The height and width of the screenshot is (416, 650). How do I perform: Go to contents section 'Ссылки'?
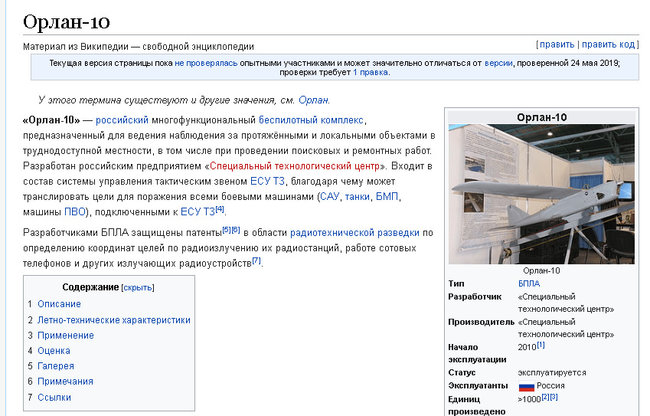54,397
